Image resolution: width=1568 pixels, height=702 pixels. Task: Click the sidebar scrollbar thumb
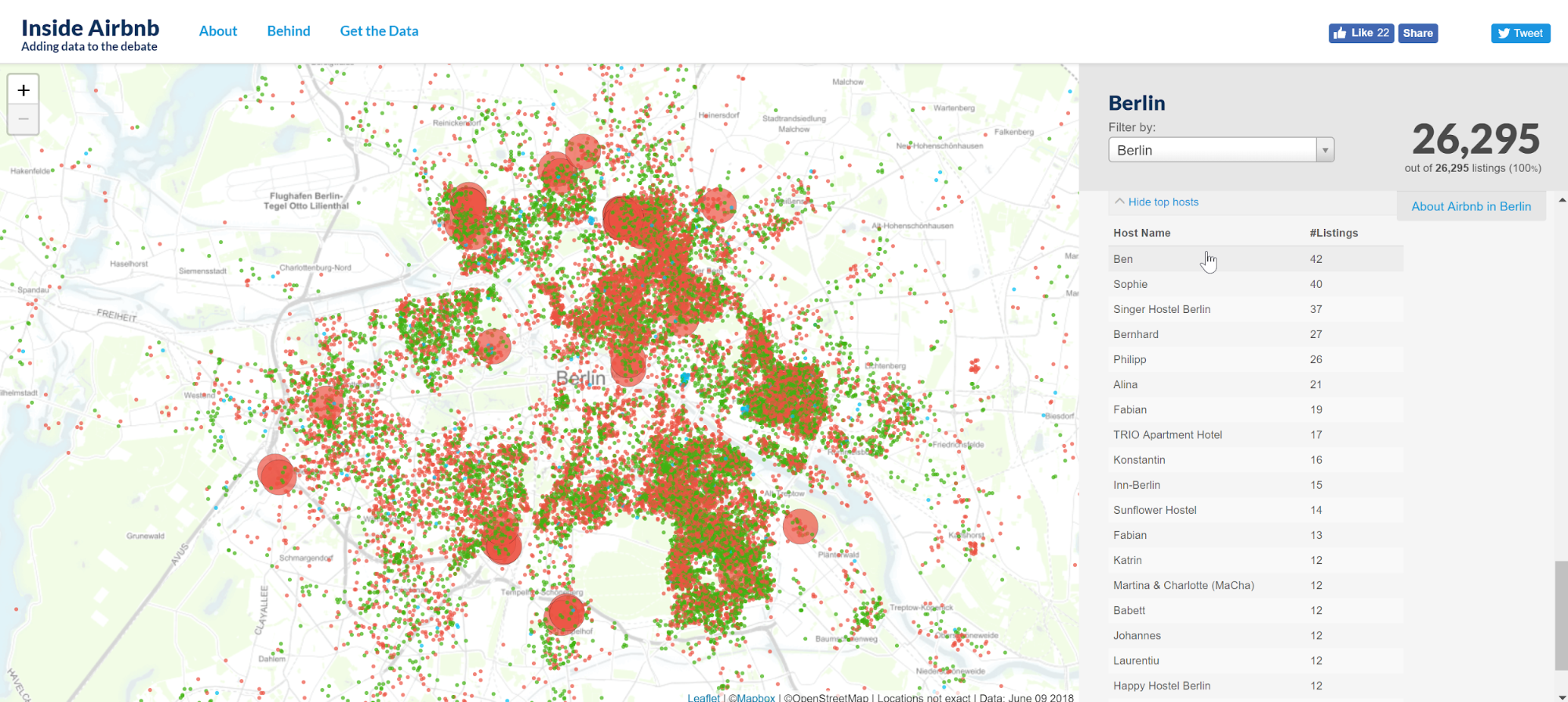pyautogui.click(x=1562, y=616)
